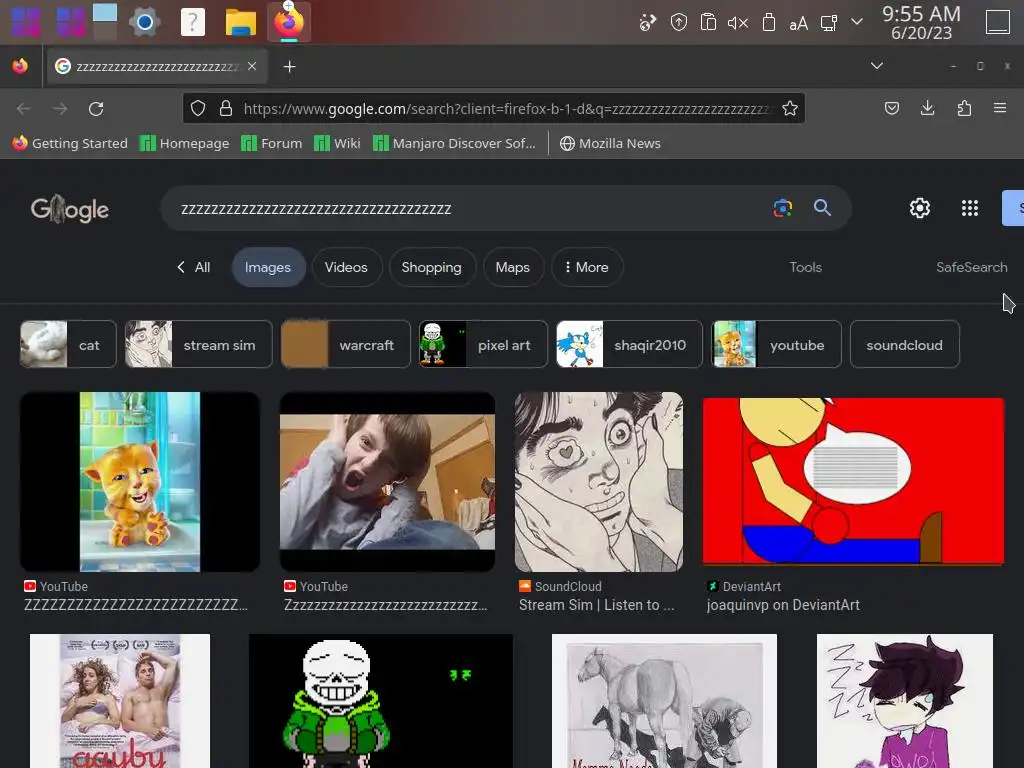
Task: Show desktop via the panel's far-right icon
Action: tap(997, 22)
